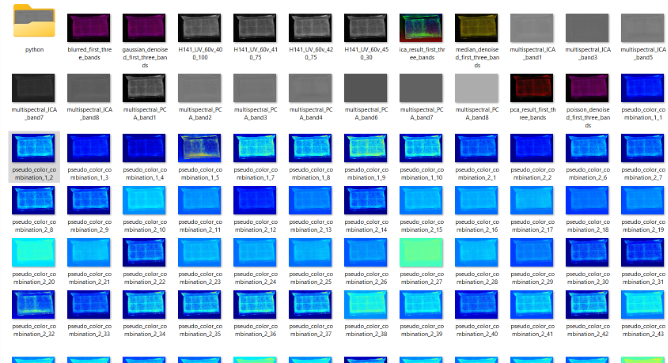Image resolution: width=668 pixels, height=363 pixels.
Task: Select pseudo_color_combination_1_9 image
Action: tap(366, 148)
